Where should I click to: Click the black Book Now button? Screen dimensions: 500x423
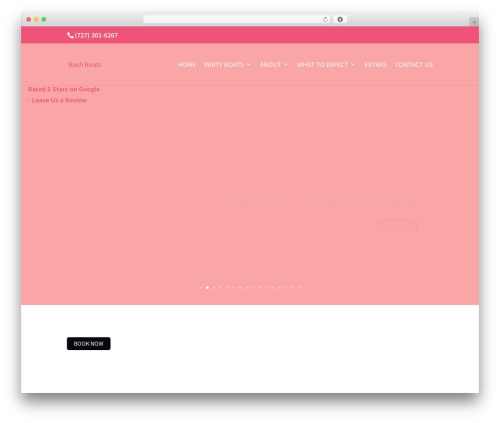tap(89, 343)
